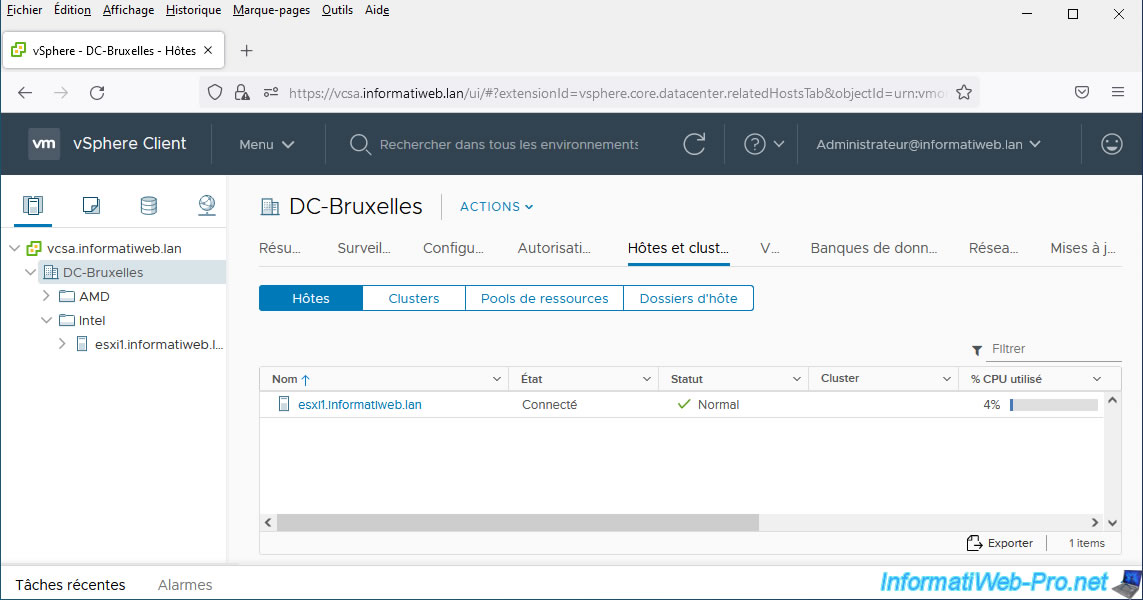Open the Résumé tab
The image size is (1143, 600).
pyautogui.click(x=280, y=249)
